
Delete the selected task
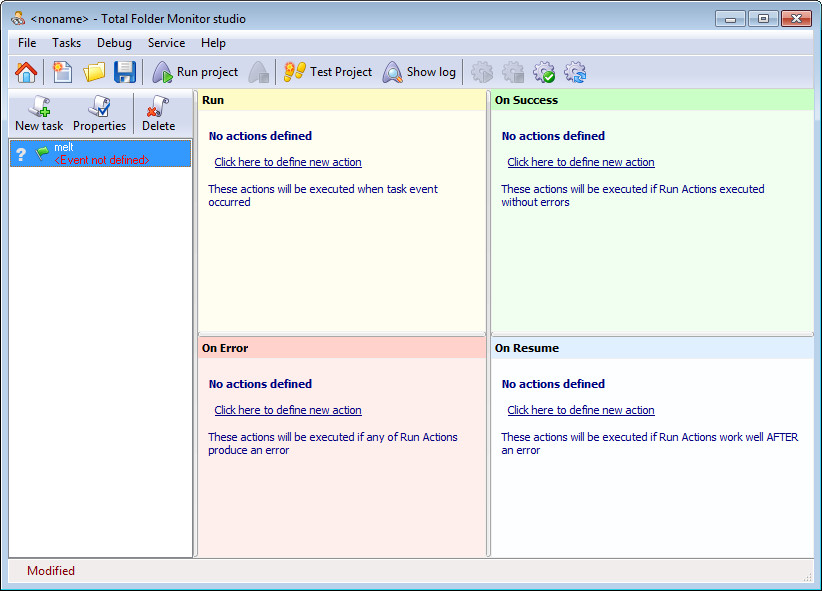pyautogui.click(x=158, y=113)
